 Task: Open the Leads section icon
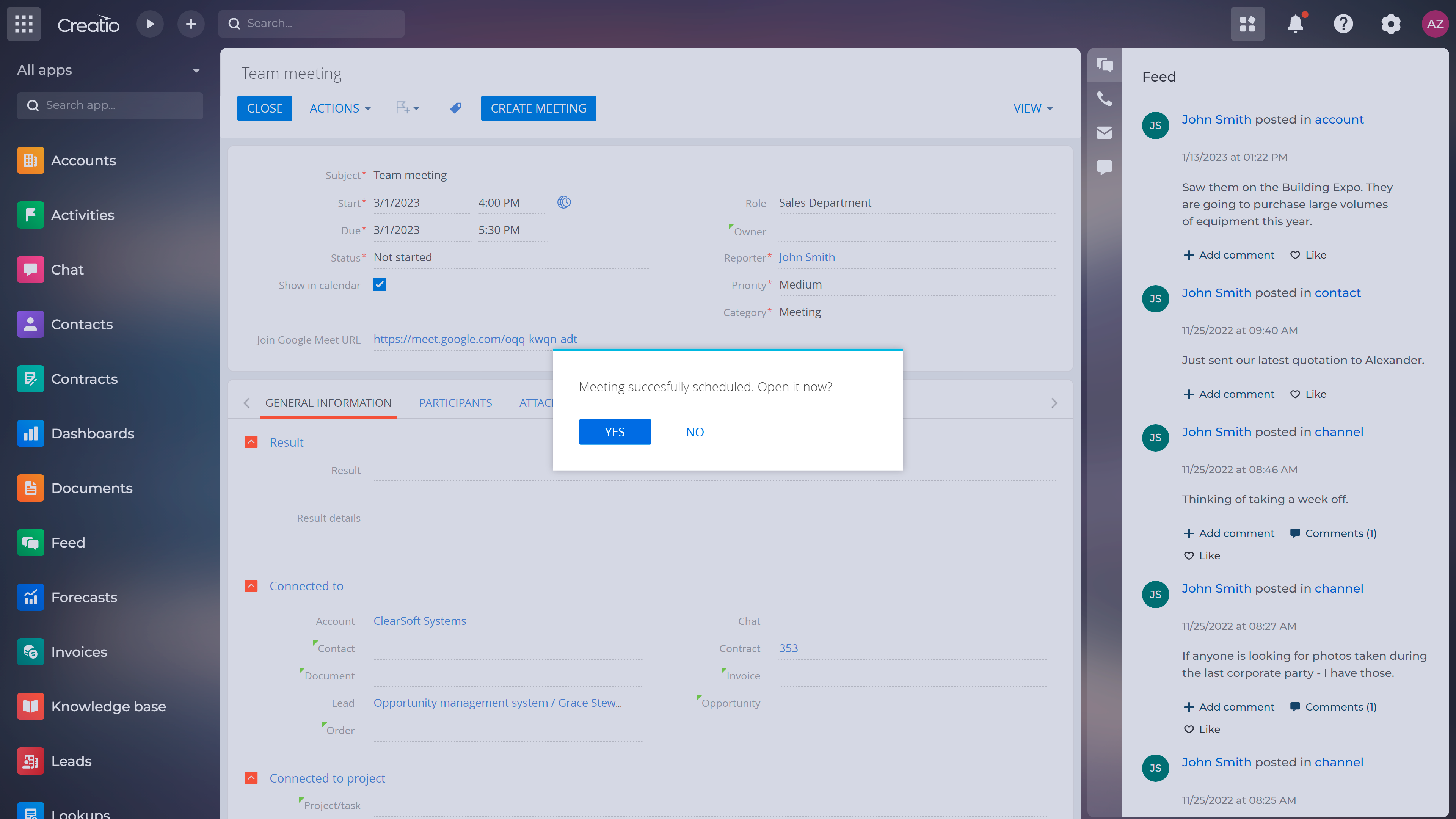(30, 761)
